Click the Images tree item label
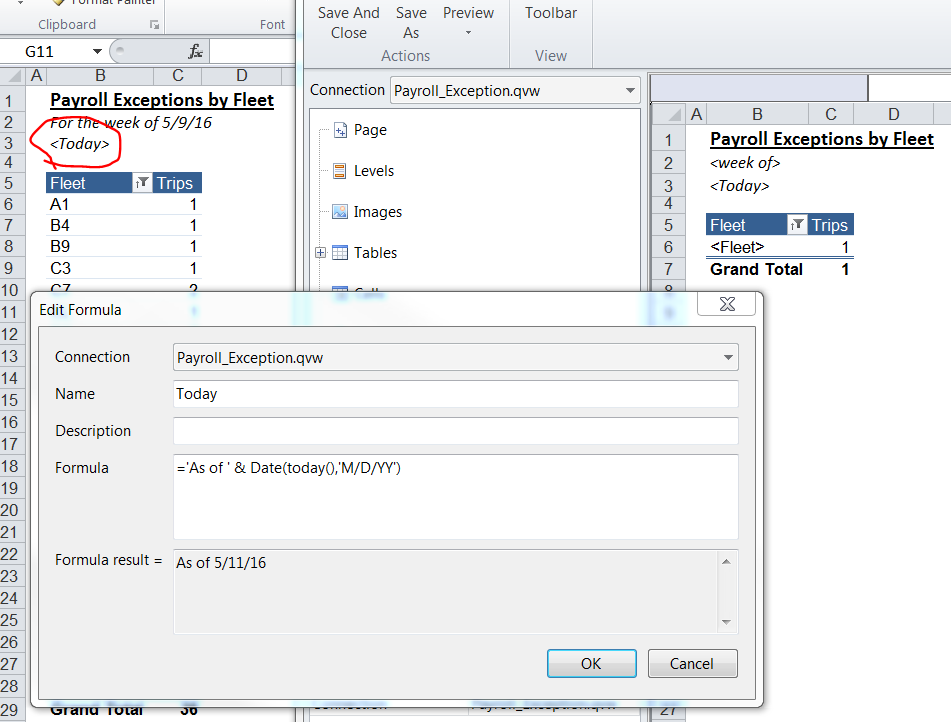 tap(378, 212)
